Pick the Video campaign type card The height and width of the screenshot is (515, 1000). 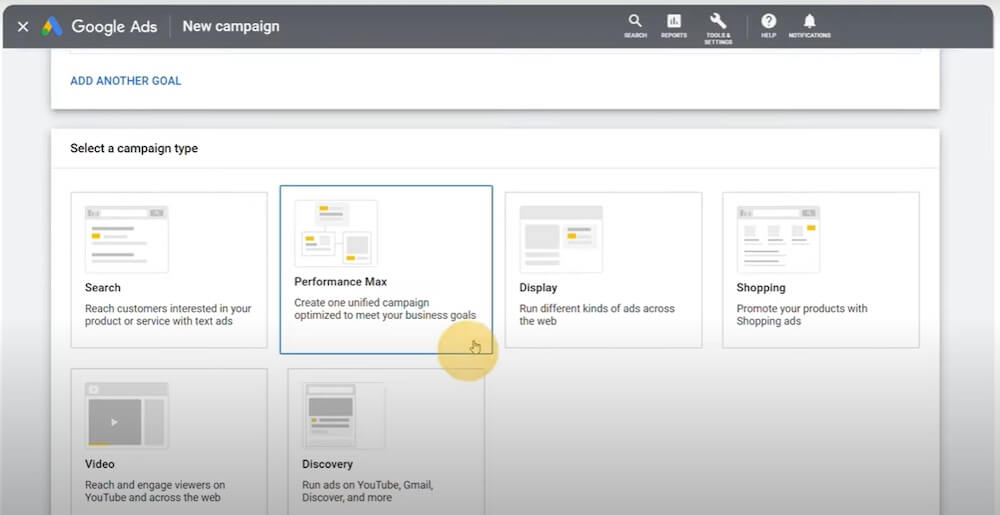point(169,442)
